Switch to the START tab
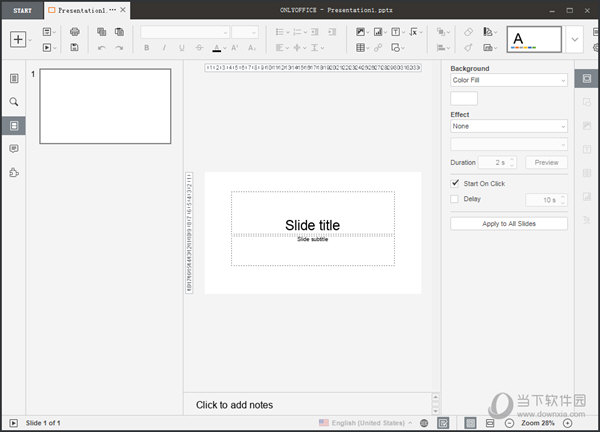The width and height of the screenshot is (600, 432). point(22,10)
